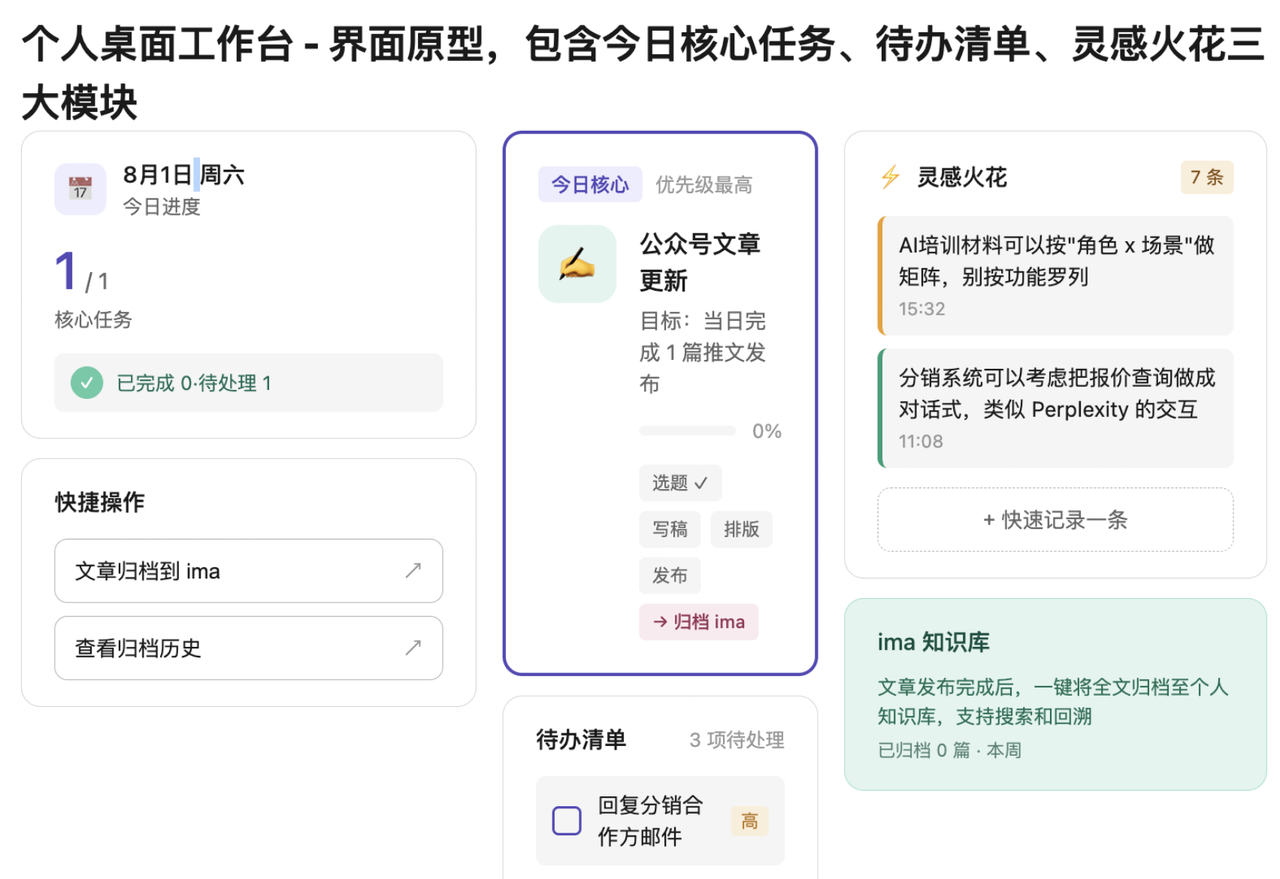Click the 快捷操作 heading
Image resolution: width=1280 pixels, height=879 pixels.
100,502
